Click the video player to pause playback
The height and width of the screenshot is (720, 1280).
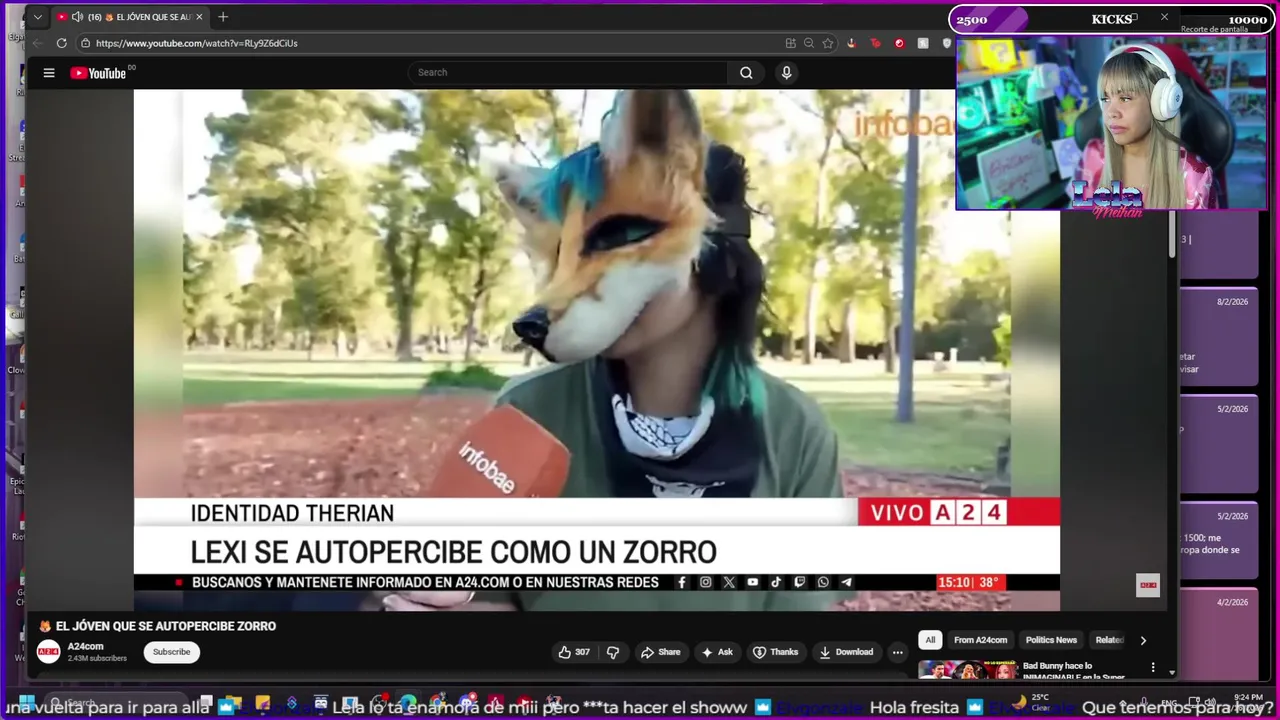(x=596, y=350)
